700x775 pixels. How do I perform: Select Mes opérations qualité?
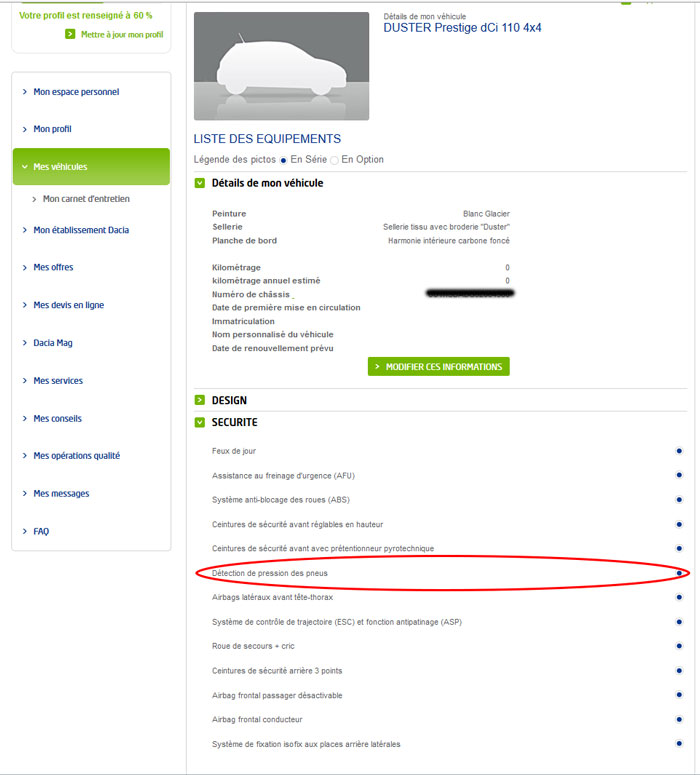point(77,456)
